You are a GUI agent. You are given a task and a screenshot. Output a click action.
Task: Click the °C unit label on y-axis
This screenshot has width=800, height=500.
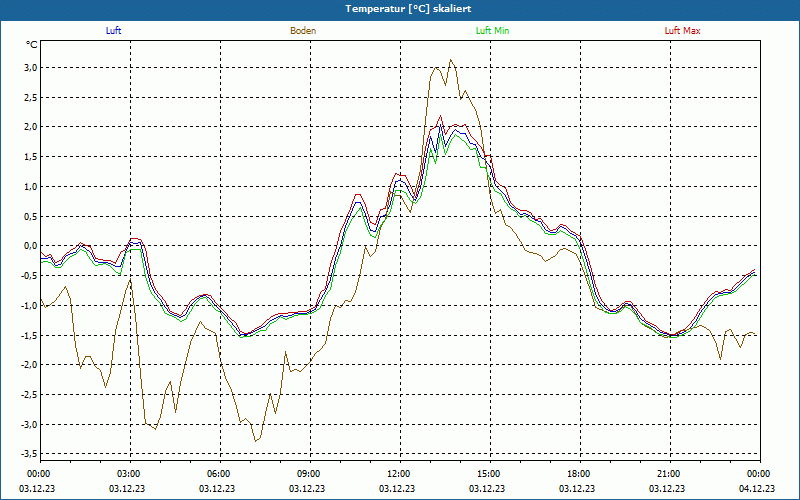click(31, 45)
